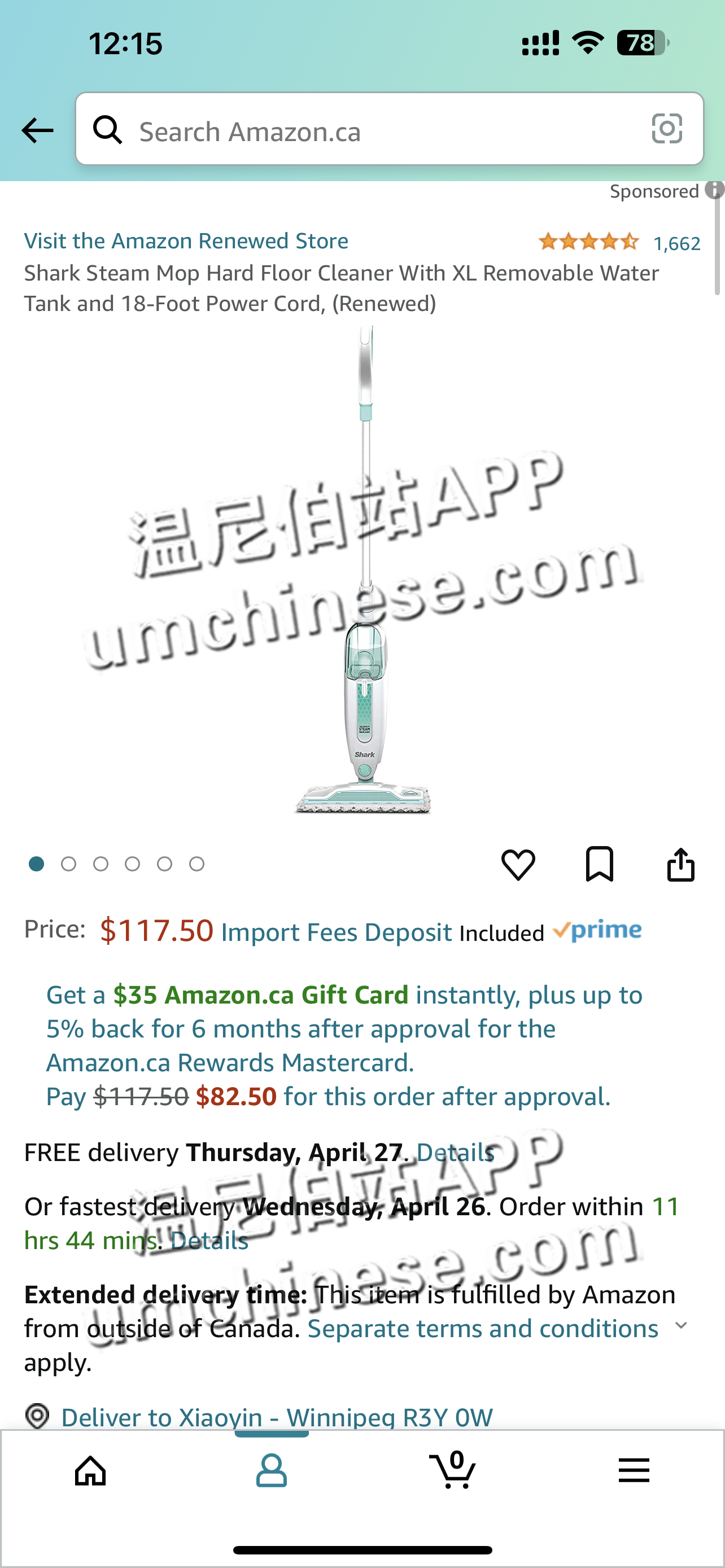This screenshot has height=1568, width=725.
Task: Open the hamburger menu tab
Action: 634,1470
